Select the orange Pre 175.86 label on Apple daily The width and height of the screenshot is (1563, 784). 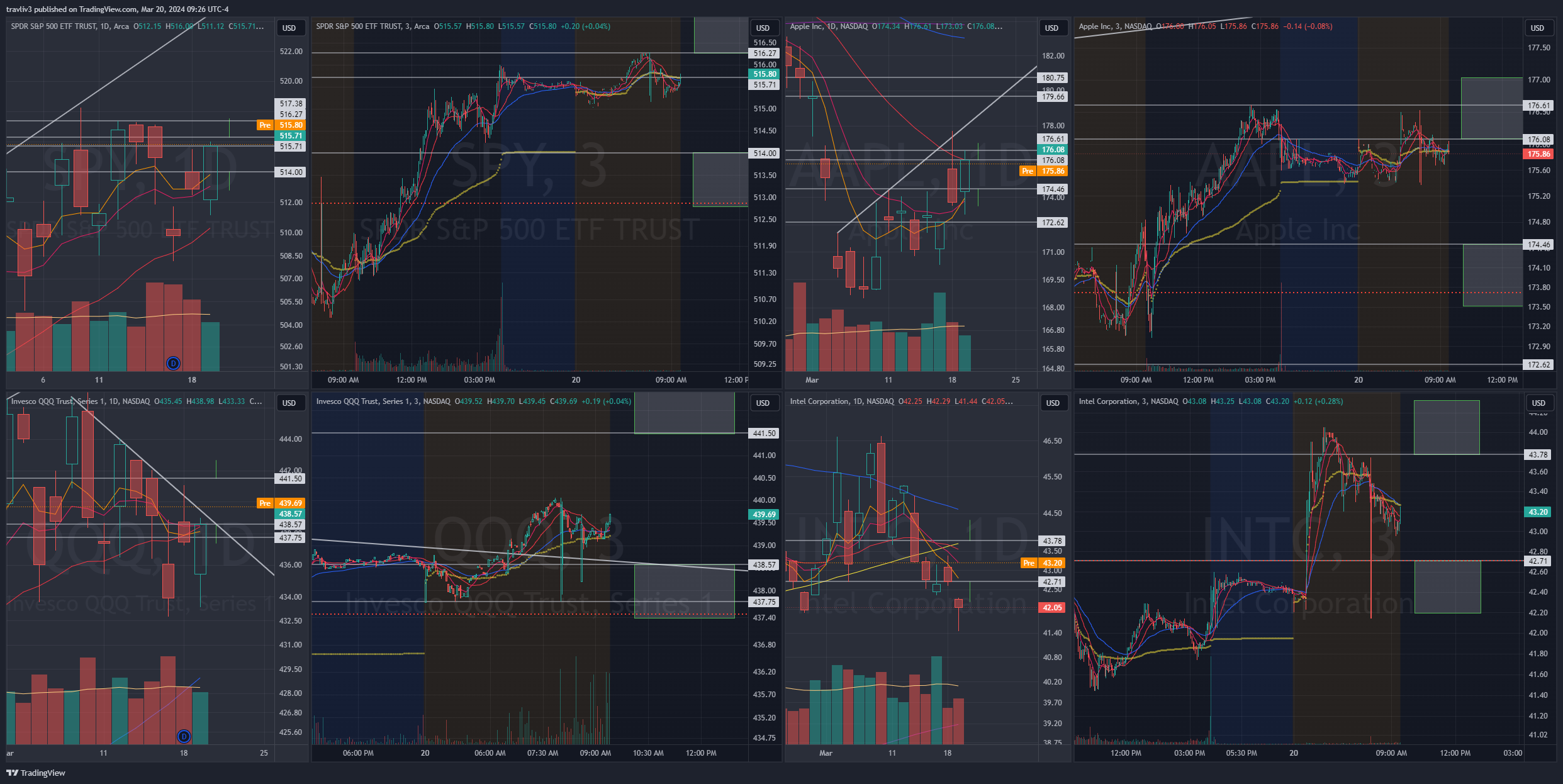pyautogui.click(x=1044, y=171)
